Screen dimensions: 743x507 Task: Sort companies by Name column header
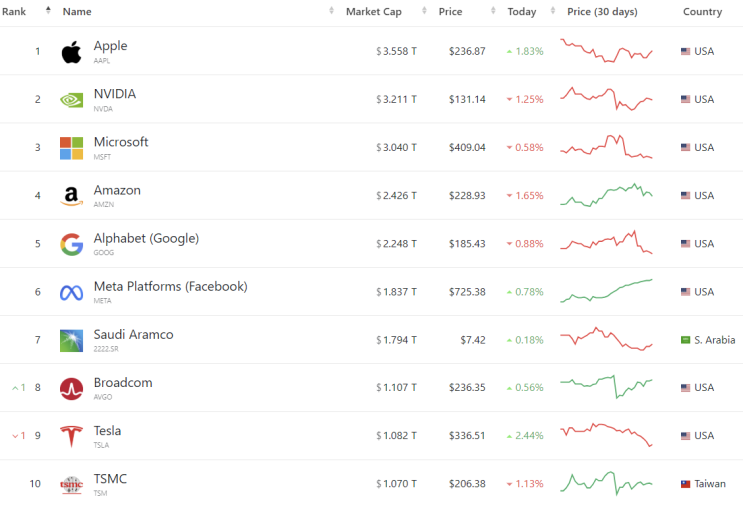pyautogui.click(x=77, y=12)
